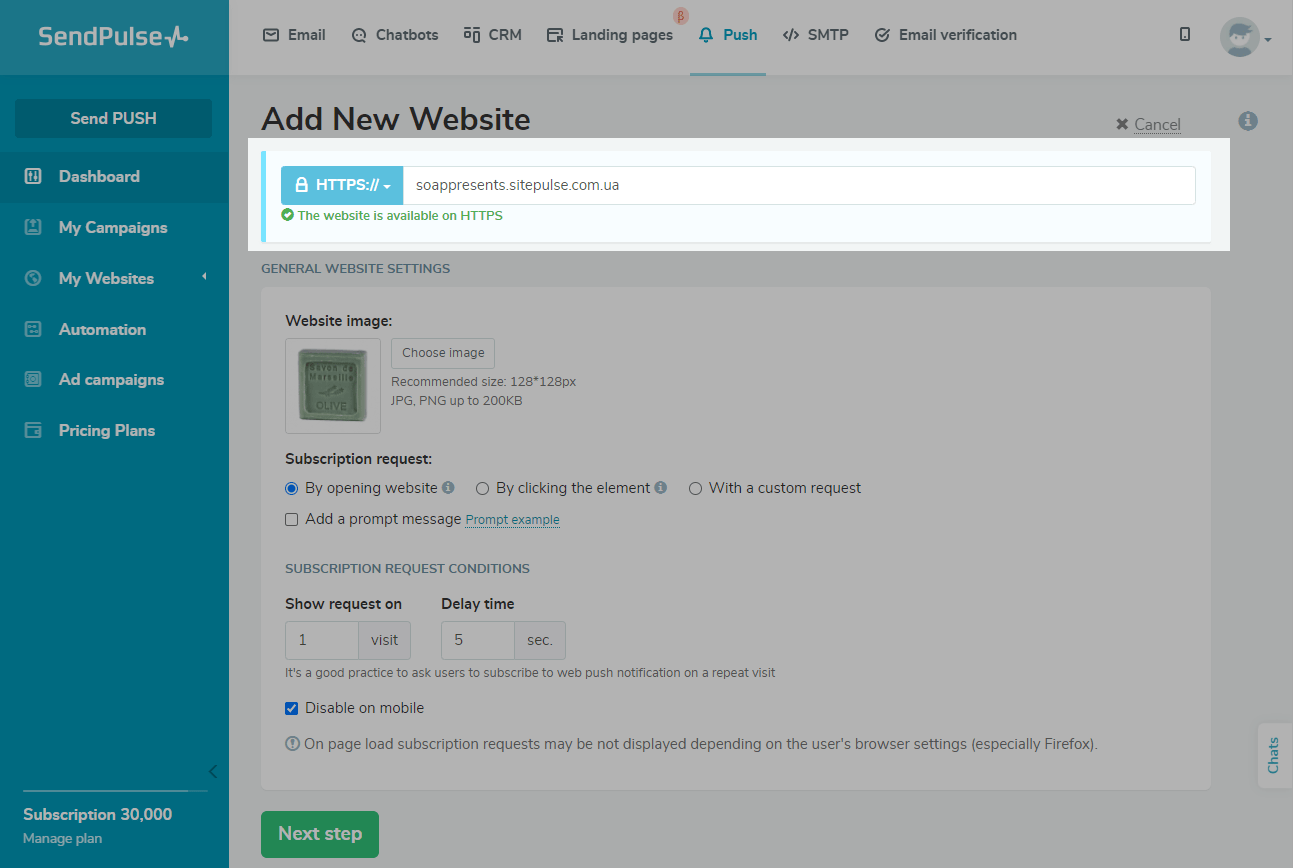
Task: Collapse the sidebar with the chevron arrow
Action: pos(212,771)
